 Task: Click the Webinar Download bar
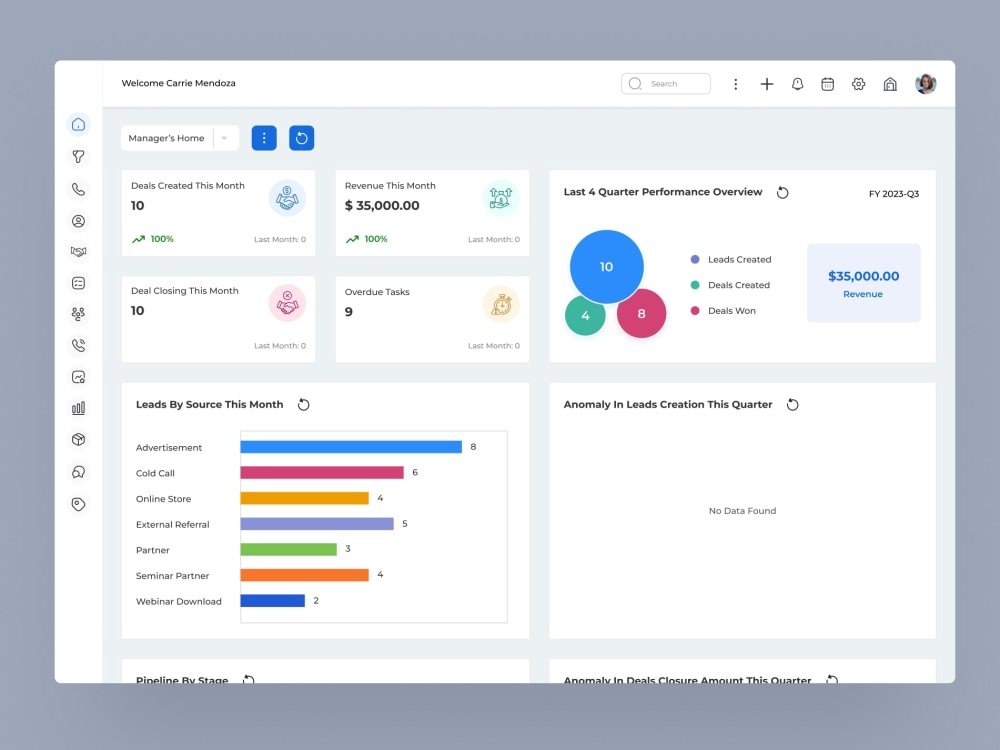click(x=272, y=601)
